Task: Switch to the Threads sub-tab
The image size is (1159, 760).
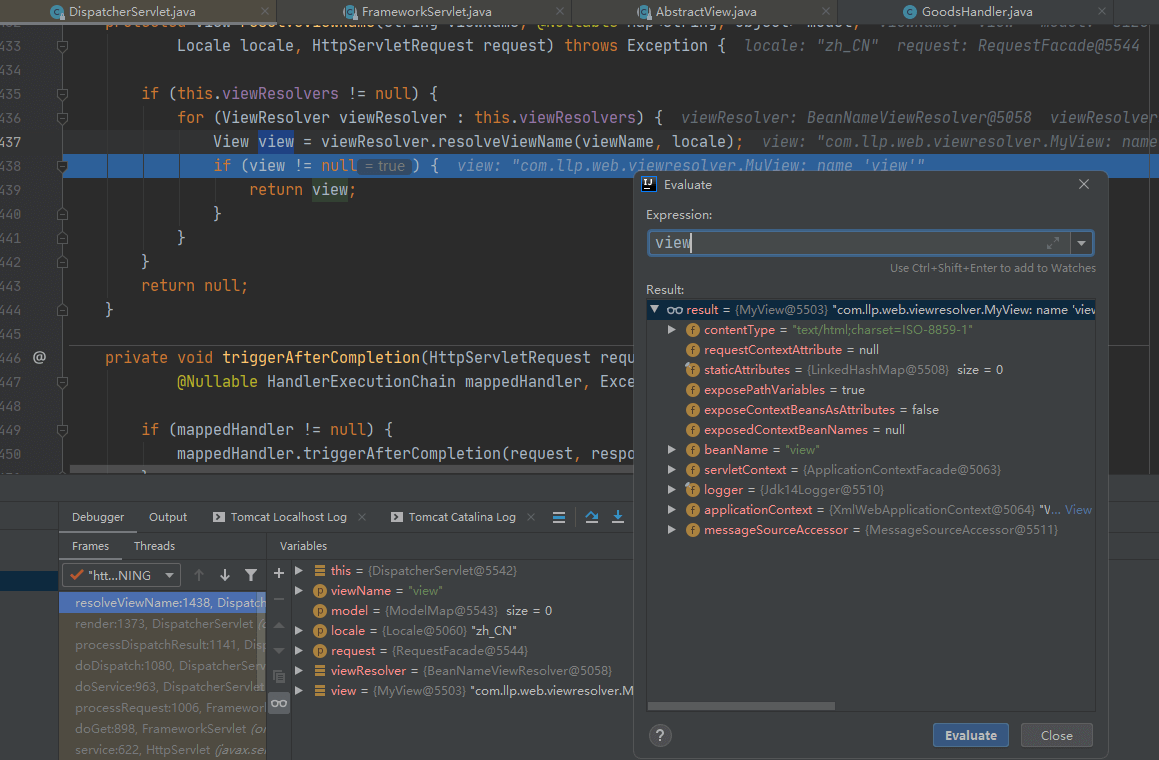Action: click(154, 546)
